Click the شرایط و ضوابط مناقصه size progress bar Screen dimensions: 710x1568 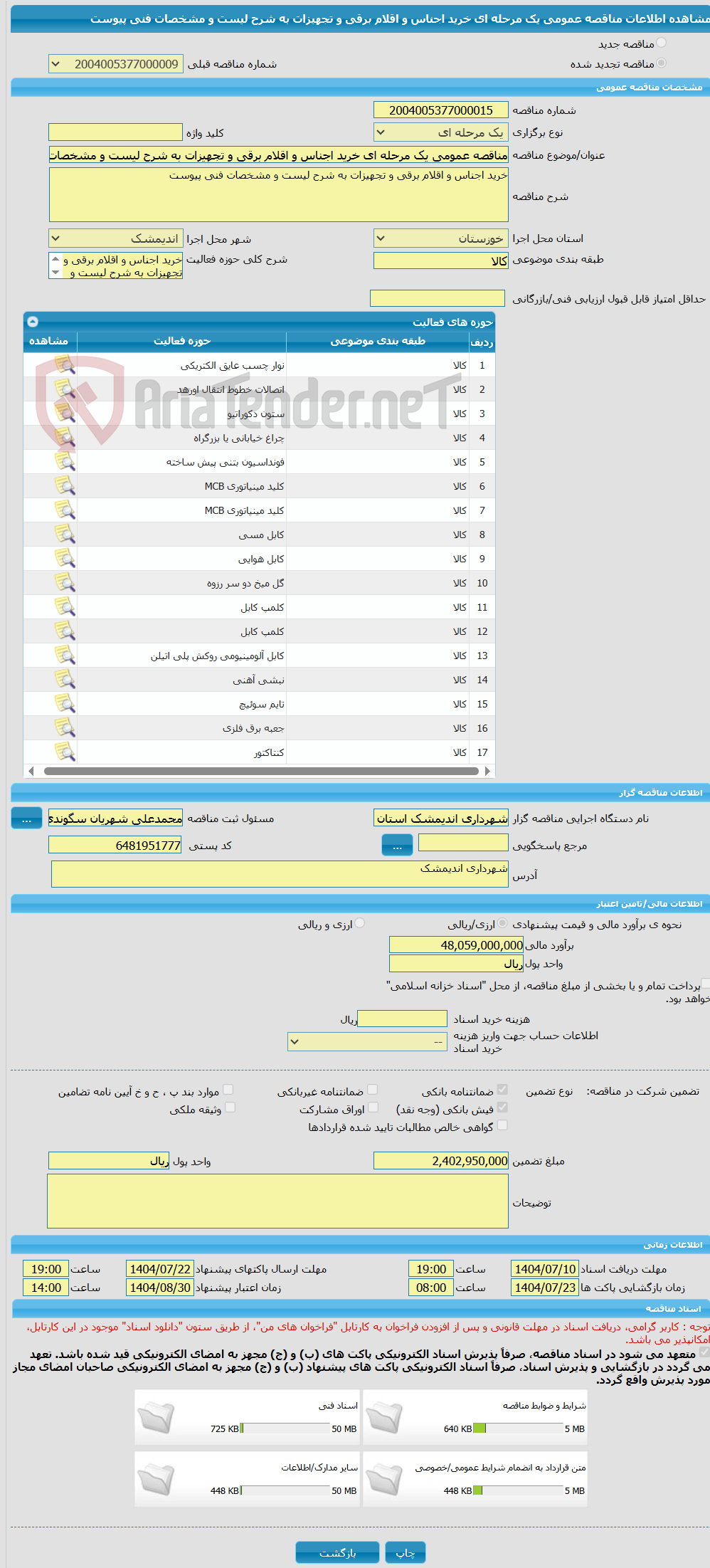tap(518, 1428)
